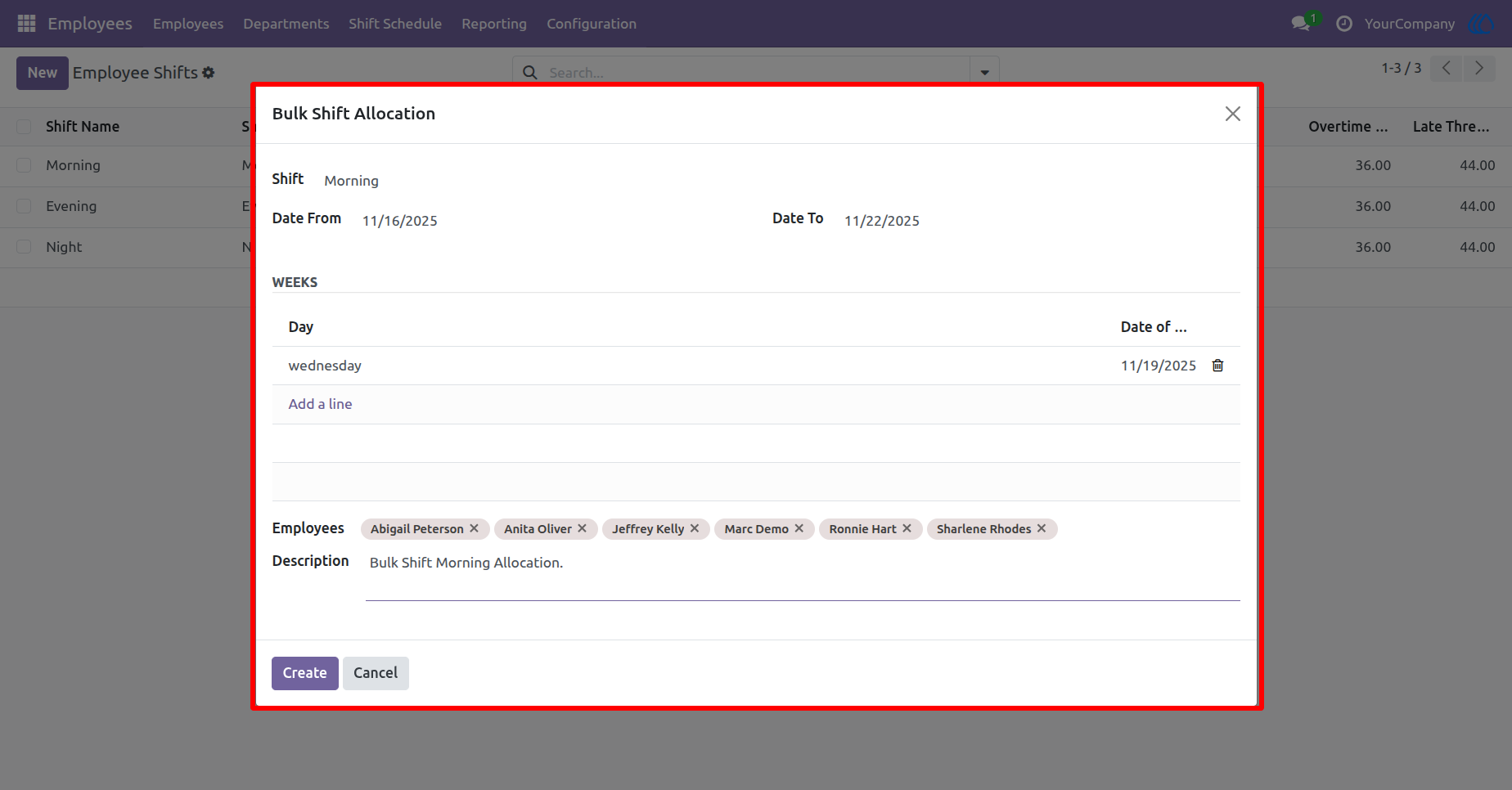Viewport: 1512px width, 790px height.
Task: Expand the search options dropdown arrow
Action: (984, 73)
